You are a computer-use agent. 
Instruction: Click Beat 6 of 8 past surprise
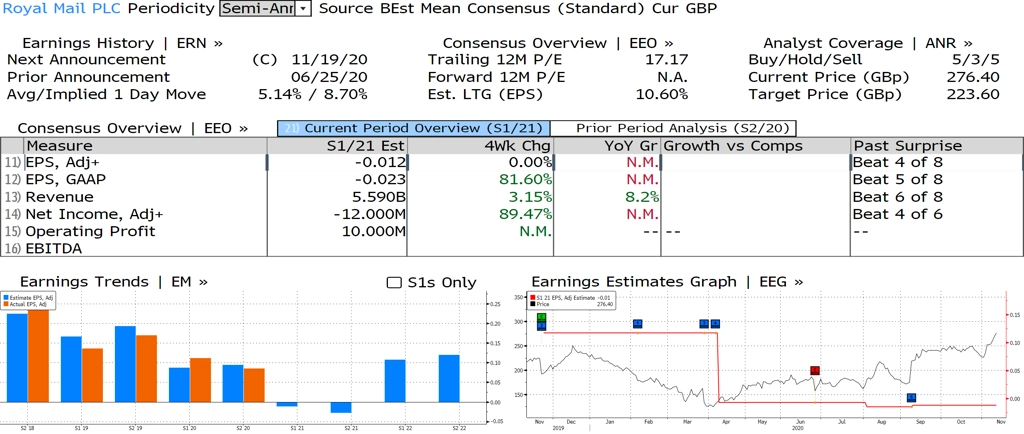point(898,196)
